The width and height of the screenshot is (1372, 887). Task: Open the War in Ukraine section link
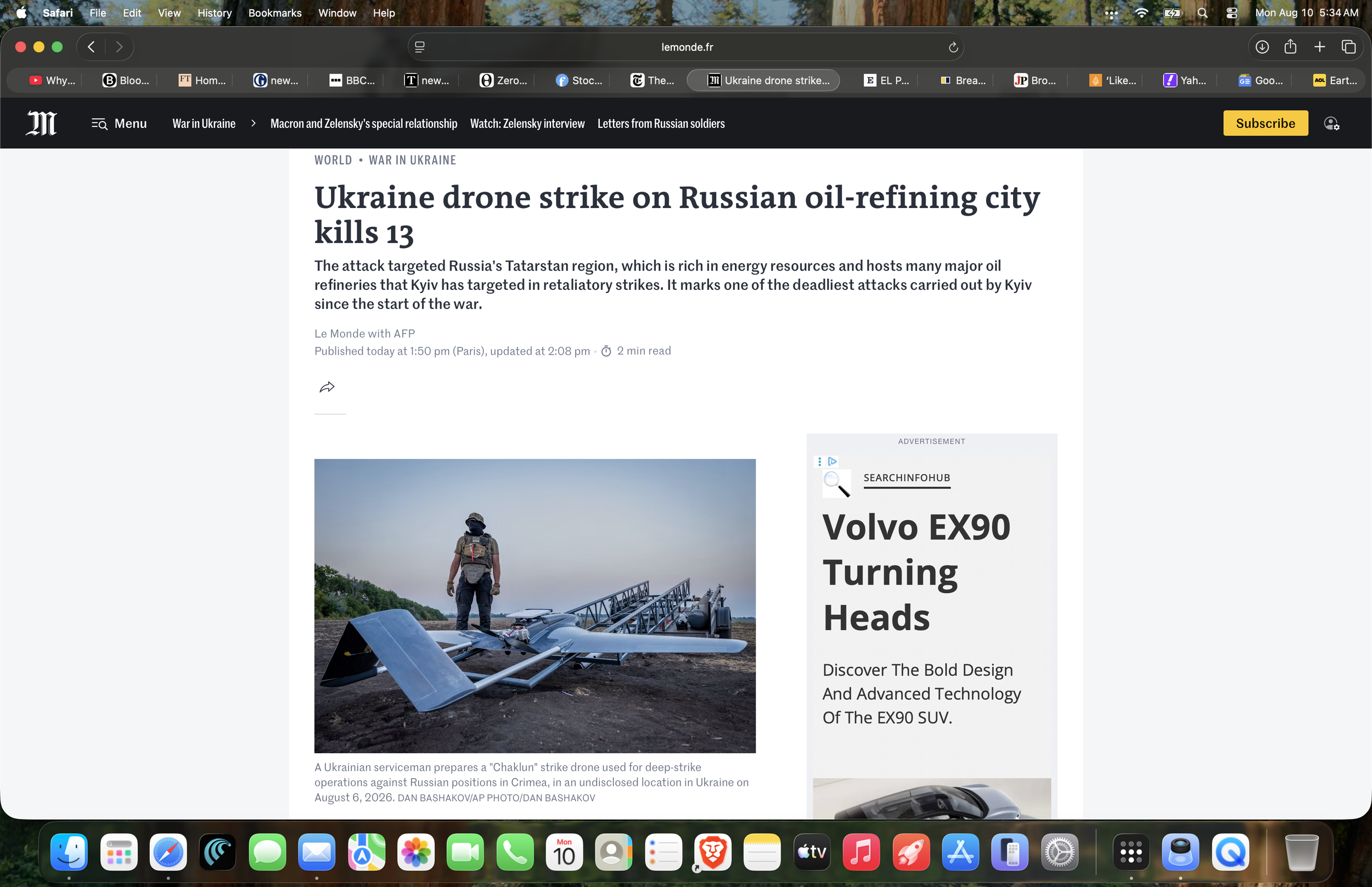click(204, 123)
